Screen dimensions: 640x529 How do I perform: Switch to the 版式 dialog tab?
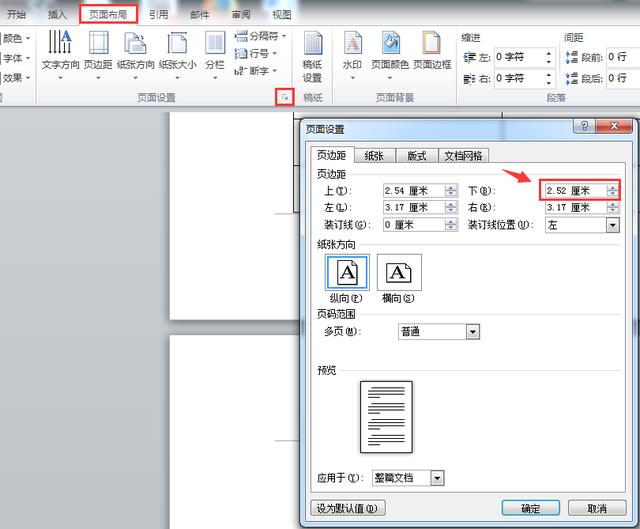(x=416, y=156)
